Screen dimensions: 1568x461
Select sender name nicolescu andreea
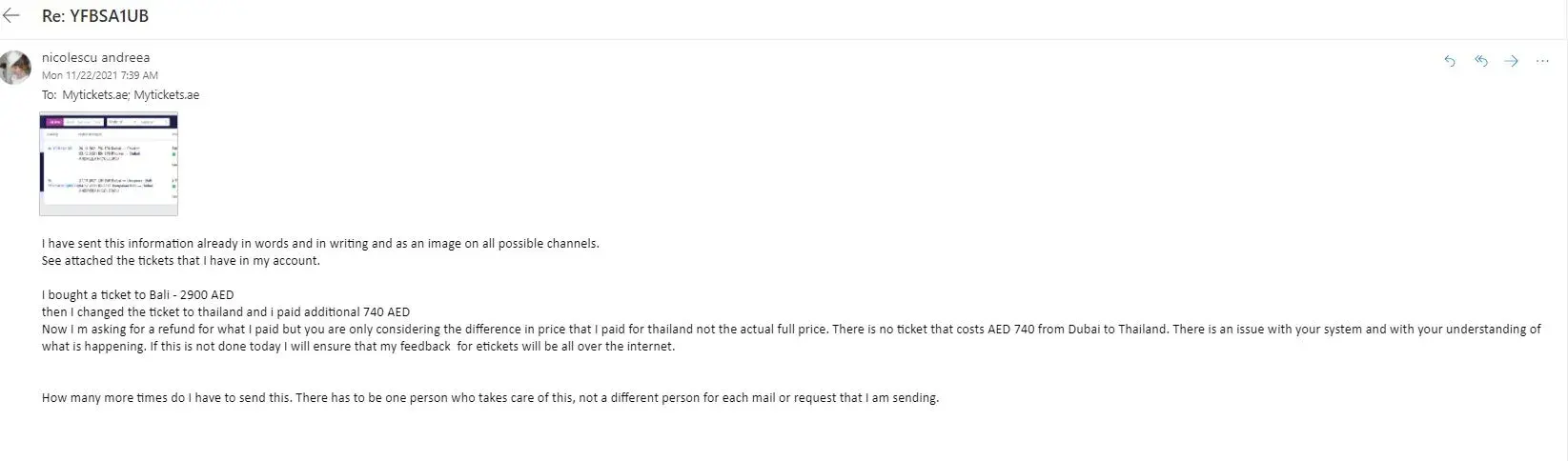coord(95,57)
